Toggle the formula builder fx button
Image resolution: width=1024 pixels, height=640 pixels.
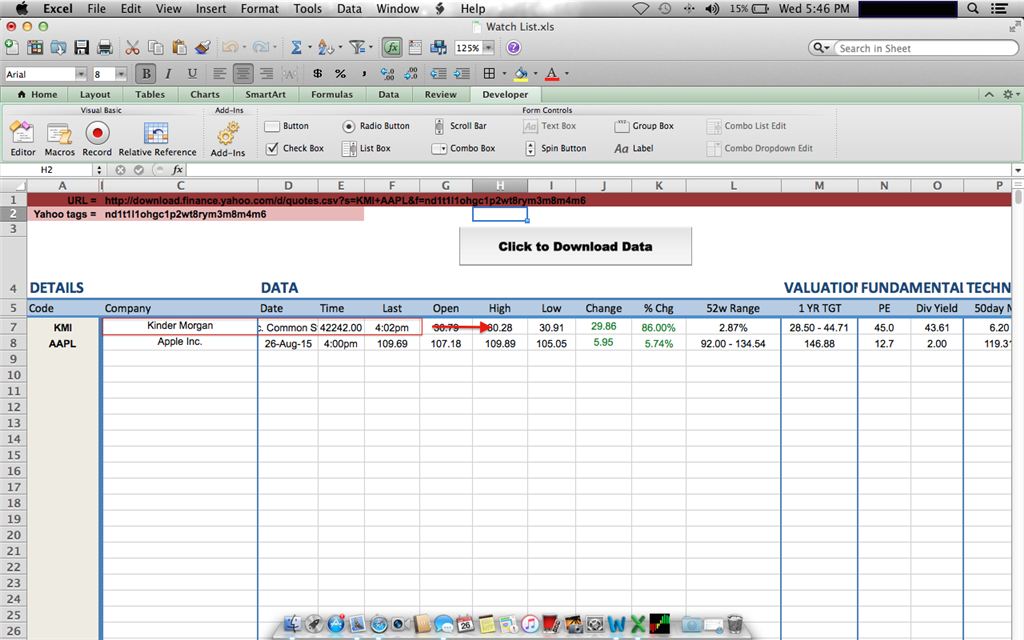pyautogui.click(x=392, y=47)
